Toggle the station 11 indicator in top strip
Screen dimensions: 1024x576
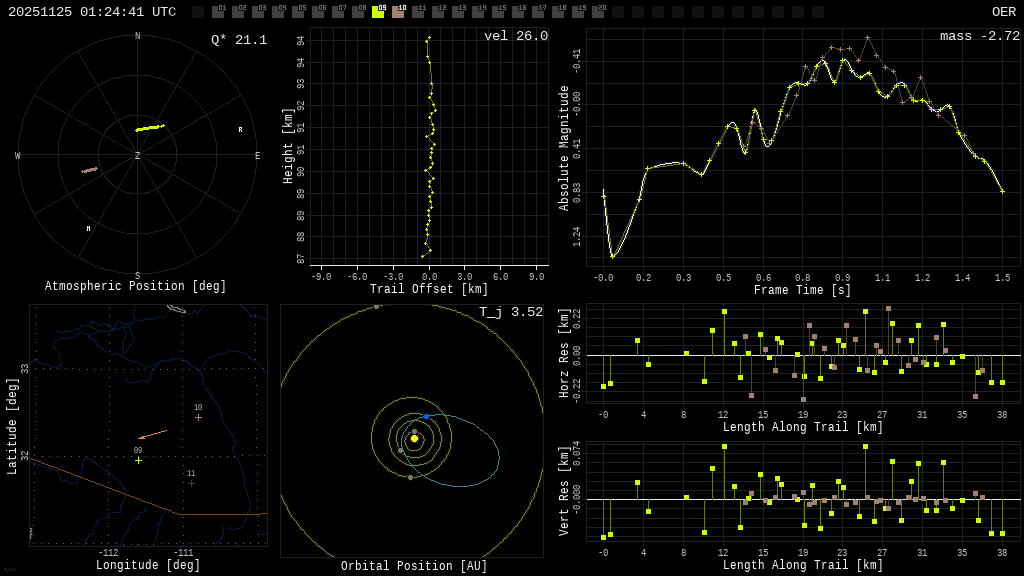pyautogui.click(x=418, y=12)
